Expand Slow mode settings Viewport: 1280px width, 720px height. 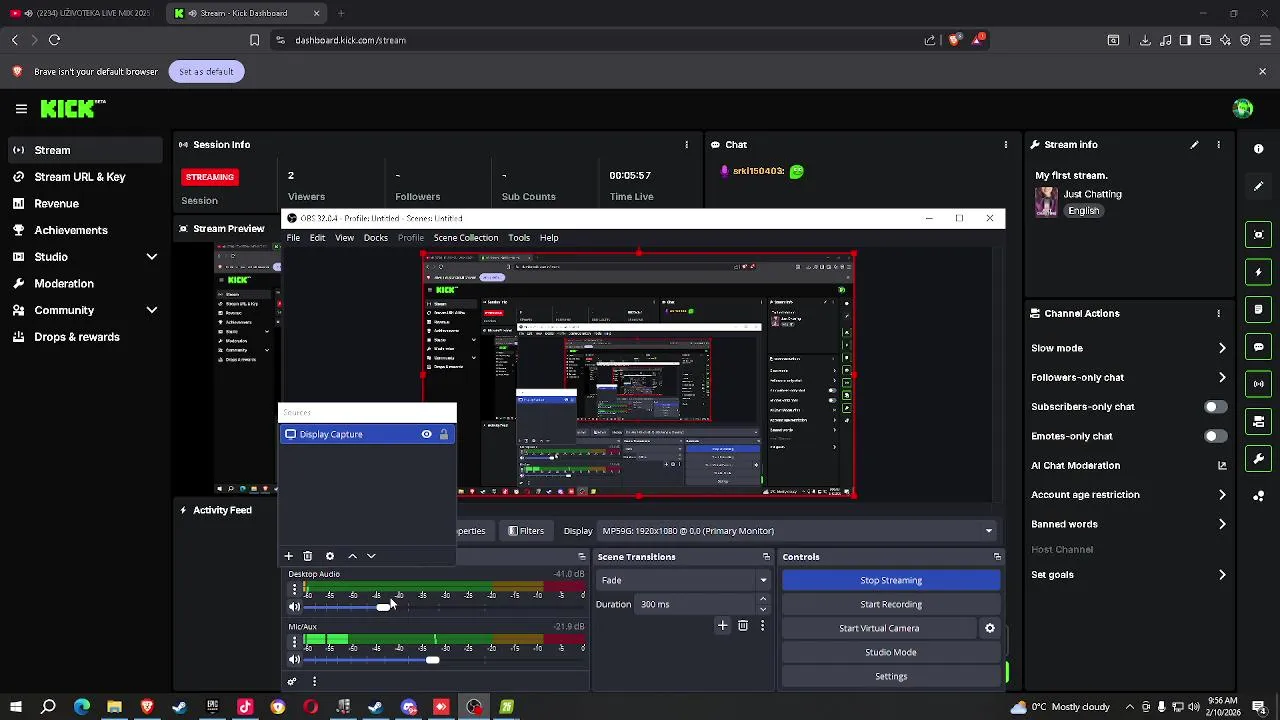coord(1222,348)
